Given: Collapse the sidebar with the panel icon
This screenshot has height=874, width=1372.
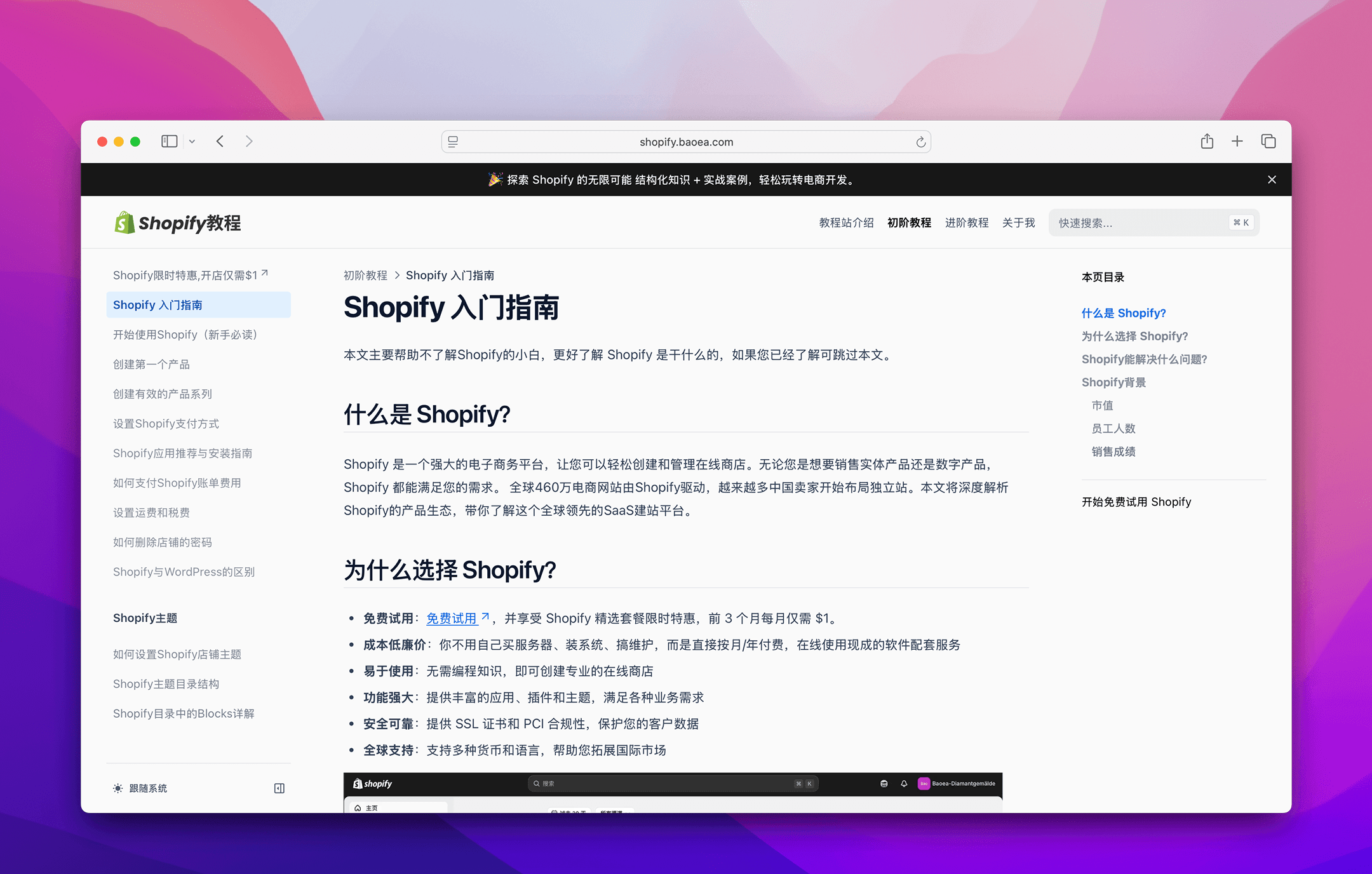Looking at the screenshot, I should (x=279, y=788).
